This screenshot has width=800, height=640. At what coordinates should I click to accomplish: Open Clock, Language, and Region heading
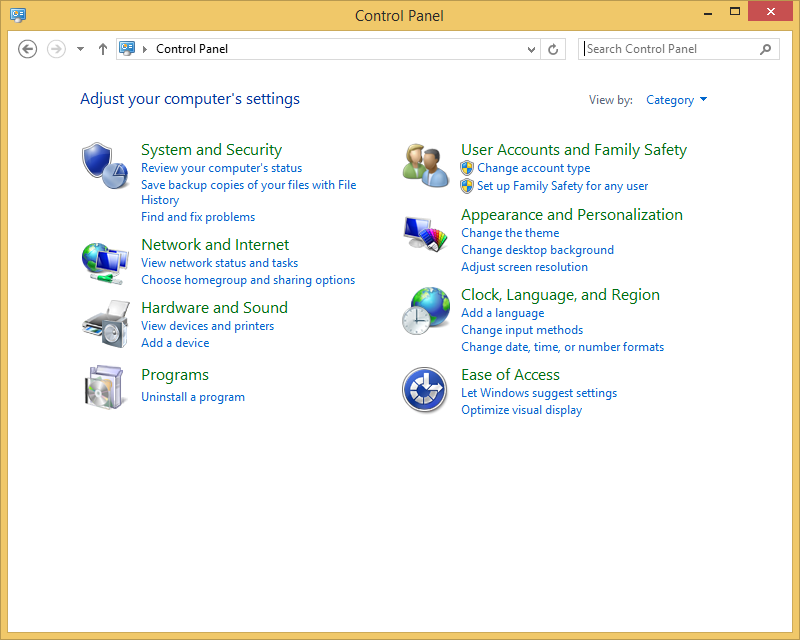(x=560, y=294)
